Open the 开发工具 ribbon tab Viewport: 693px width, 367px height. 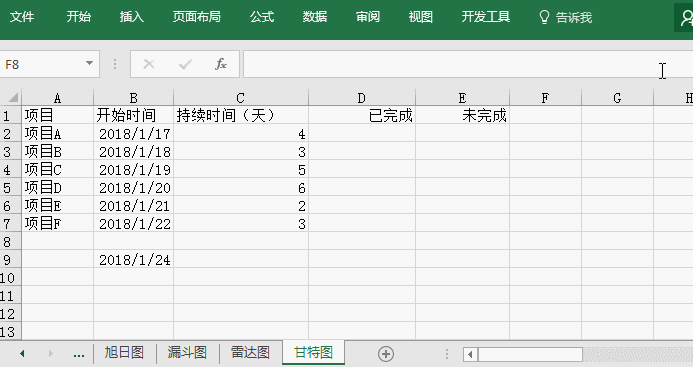pos(486,17)
